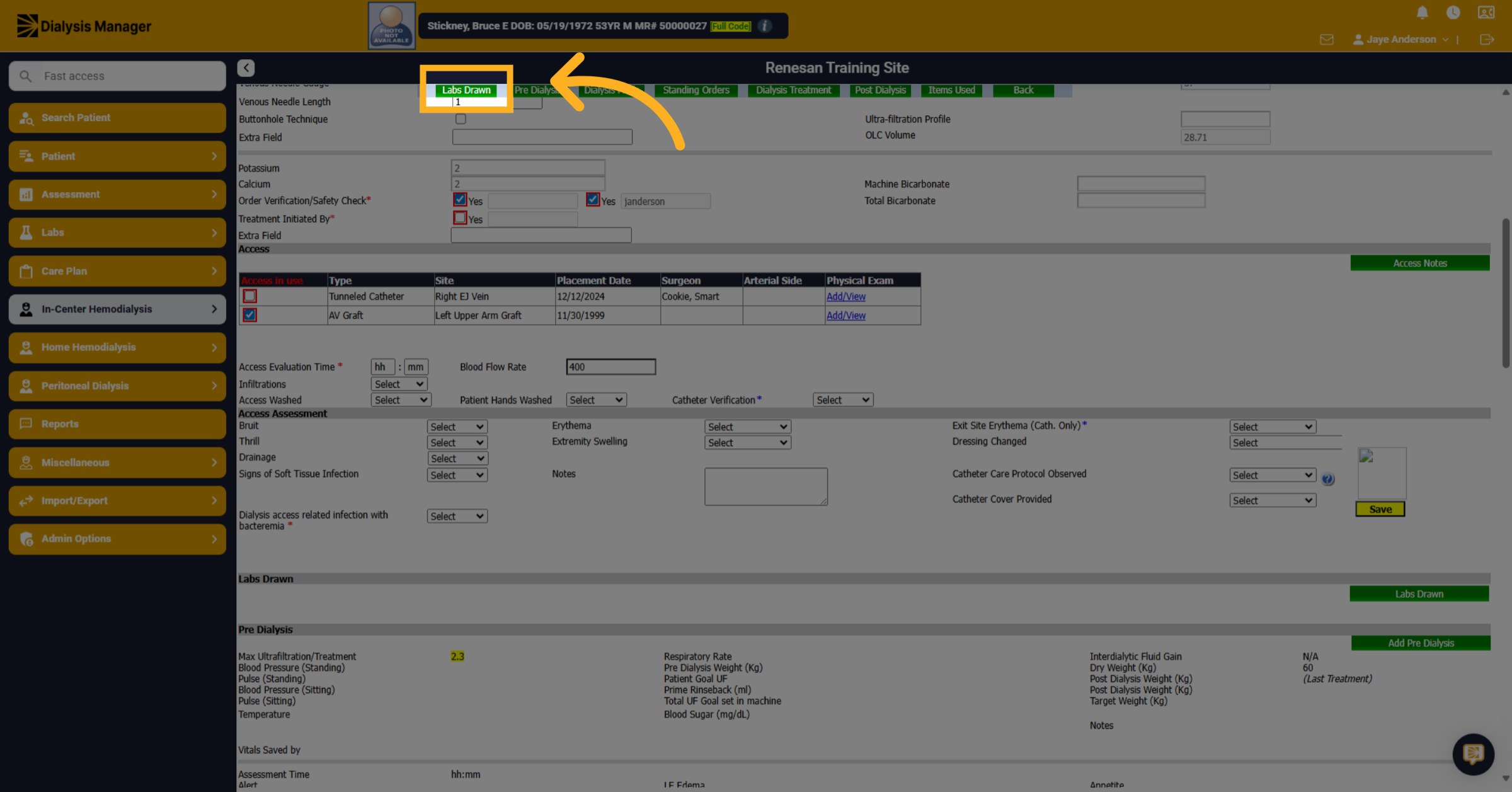Click the Labs flask icon in sidebar

coord(26,232)
